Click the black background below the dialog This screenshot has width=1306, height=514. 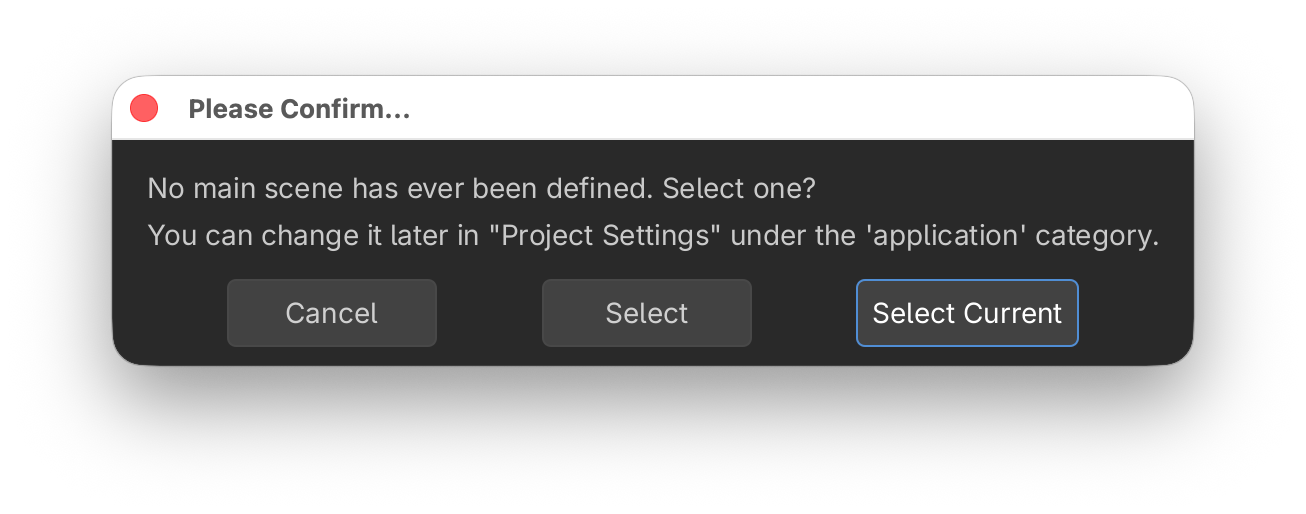coord(652,440)
